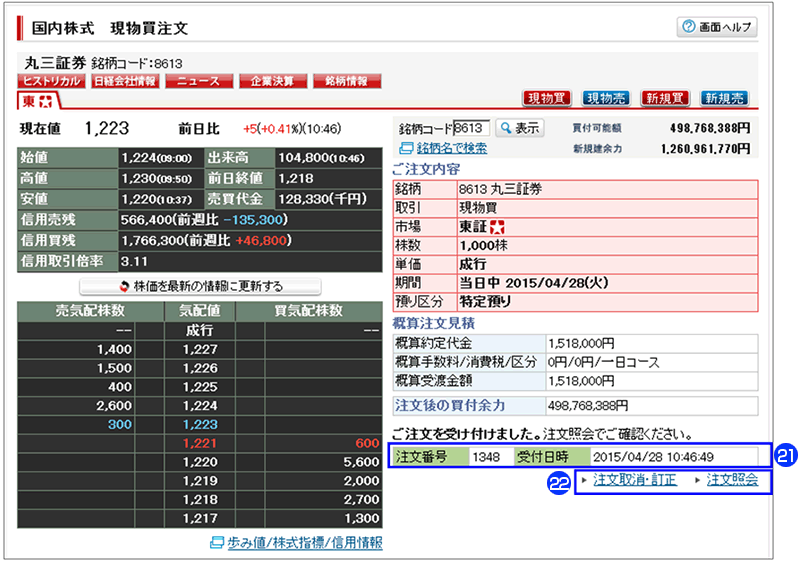Click the 新規買 margin buy button
800x563 pixels.
[x=665, y=98]
